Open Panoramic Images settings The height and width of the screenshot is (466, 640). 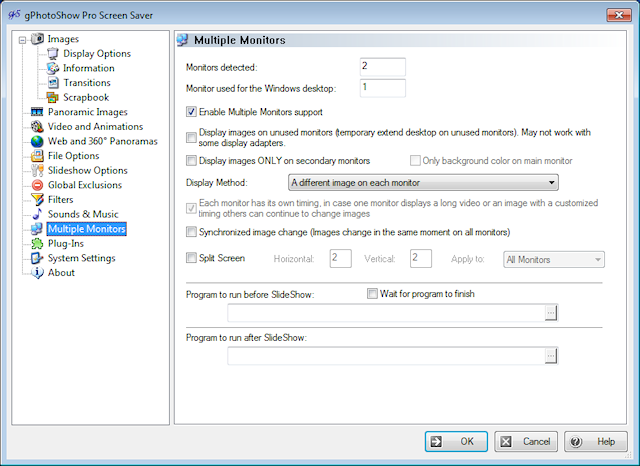87,112
